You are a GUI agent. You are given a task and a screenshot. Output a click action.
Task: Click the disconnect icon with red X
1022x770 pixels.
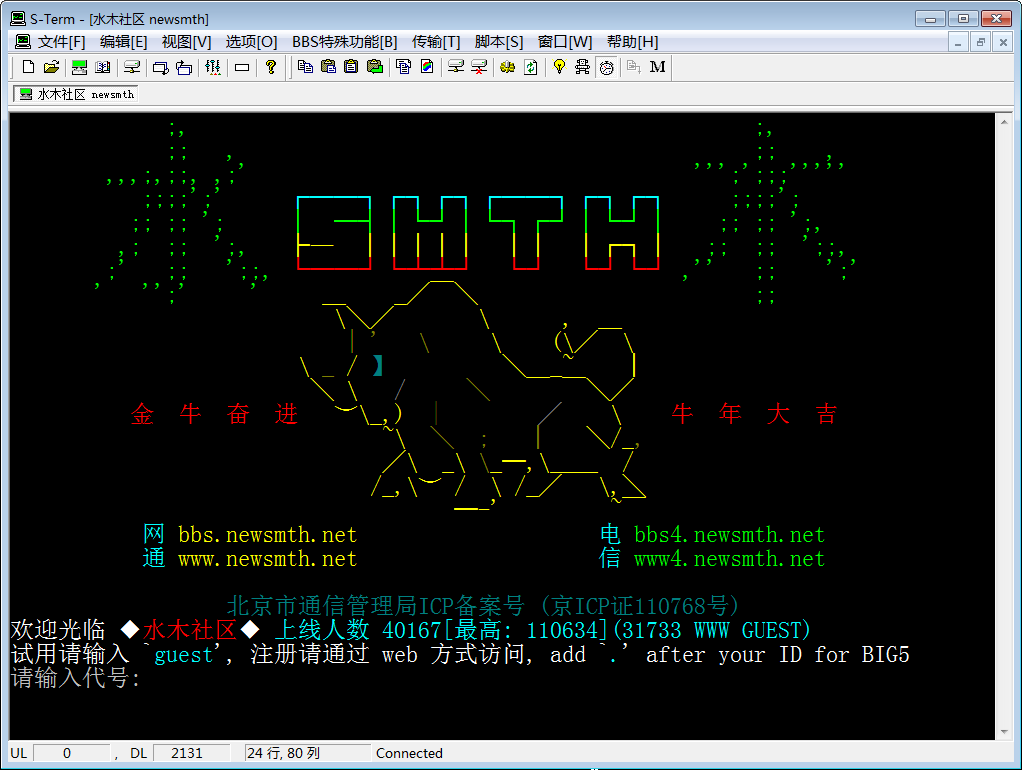tap(479, 67)
